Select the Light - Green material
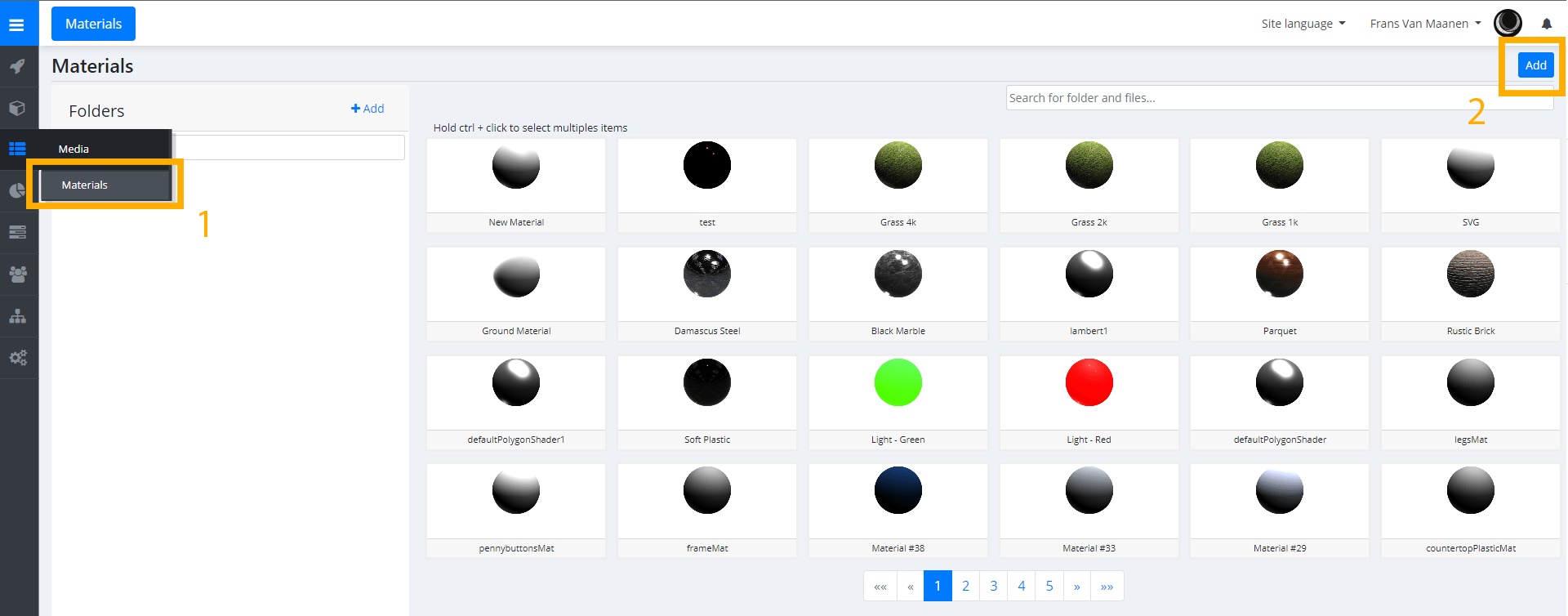 pos(898,403)
